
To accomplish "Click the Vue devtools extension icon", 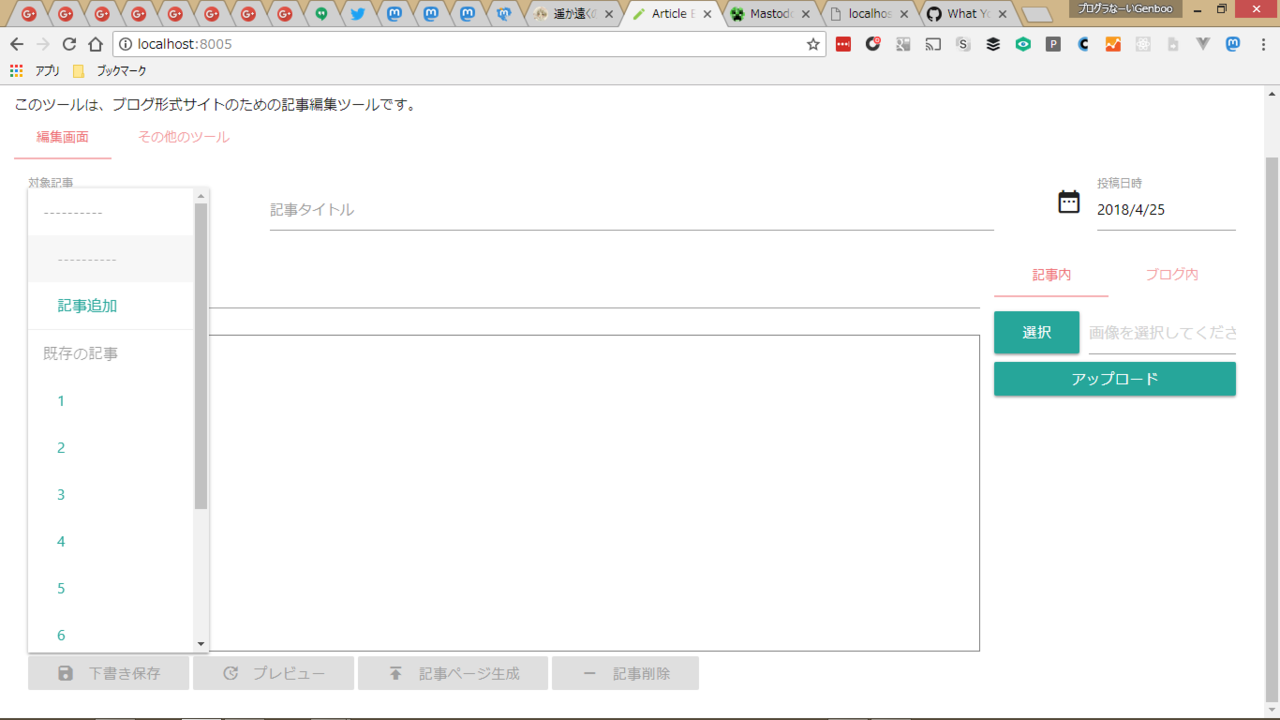I will pos(1203,44).
